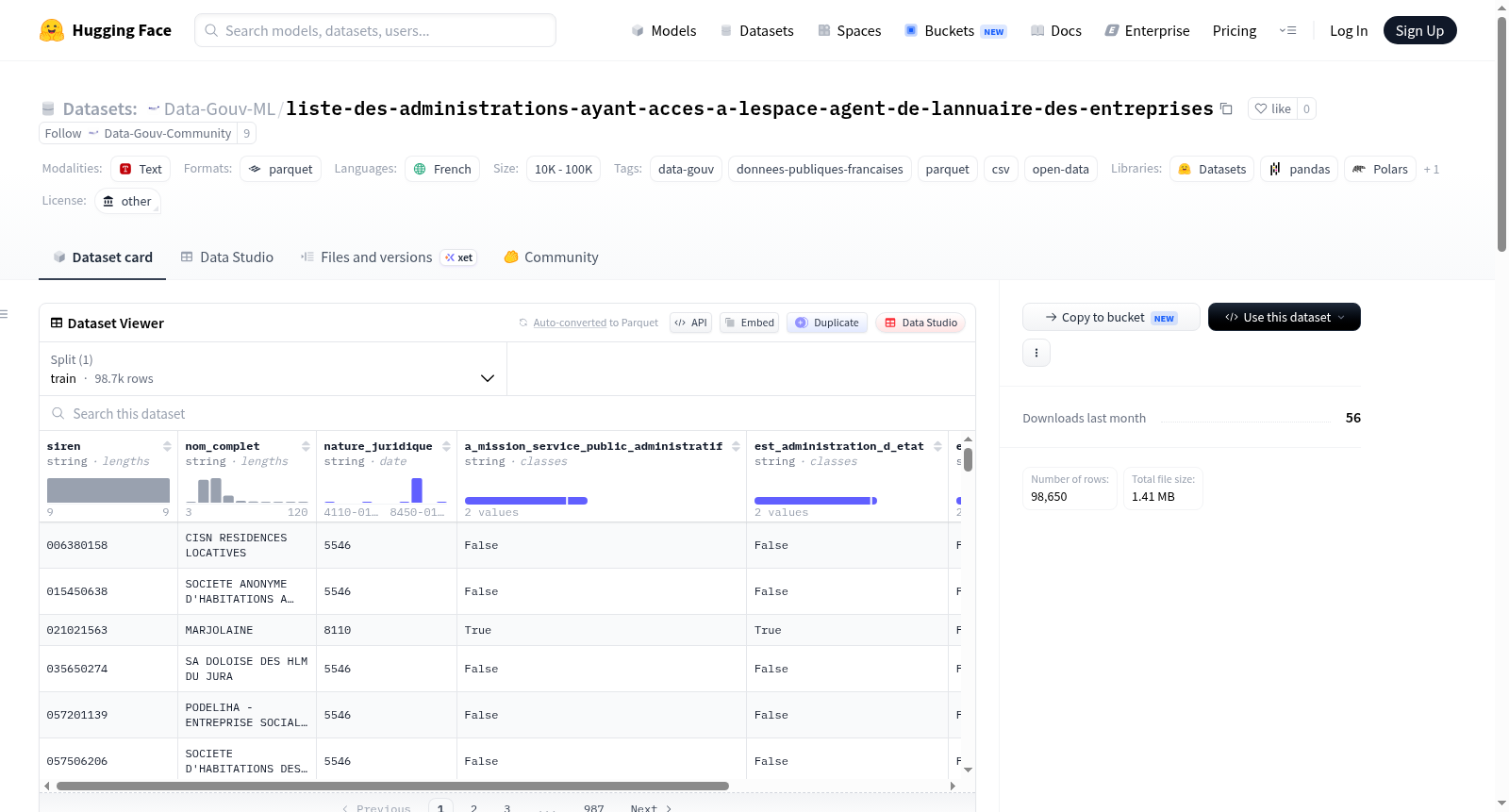The image size is (1509, 812).
Task: Click the Sign Up button
Action: [x=1419, y=30]
